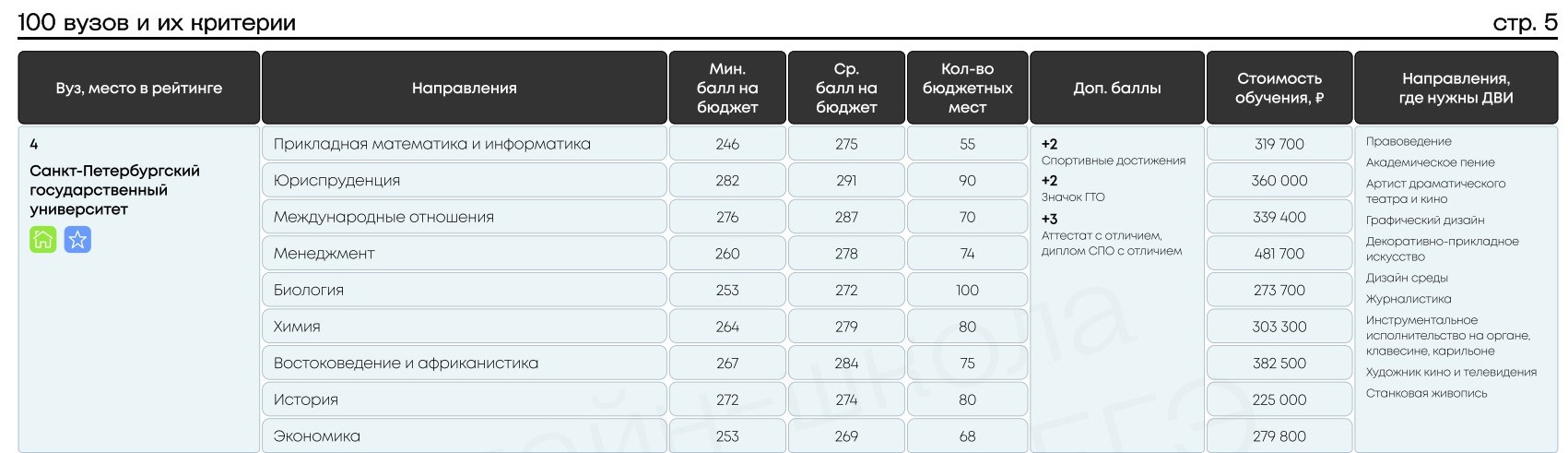Select the Прикладная математика и информатика row
This screenshot has width=1568, height=453.
[465, 144]
